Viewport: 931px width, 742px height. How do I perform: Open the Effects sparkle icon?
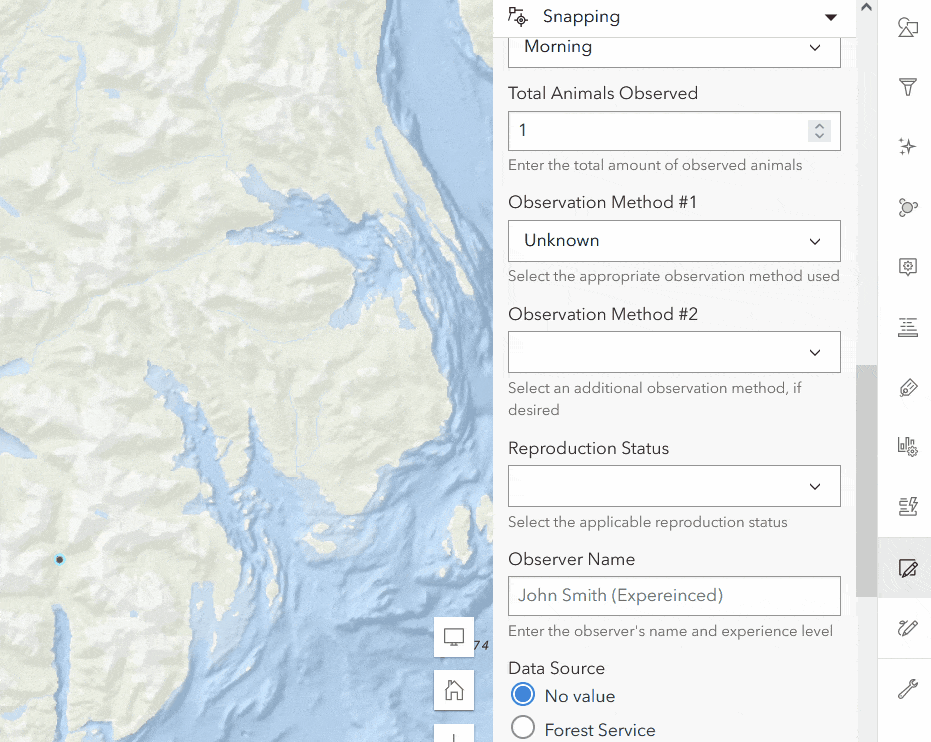tap(907, 147)
